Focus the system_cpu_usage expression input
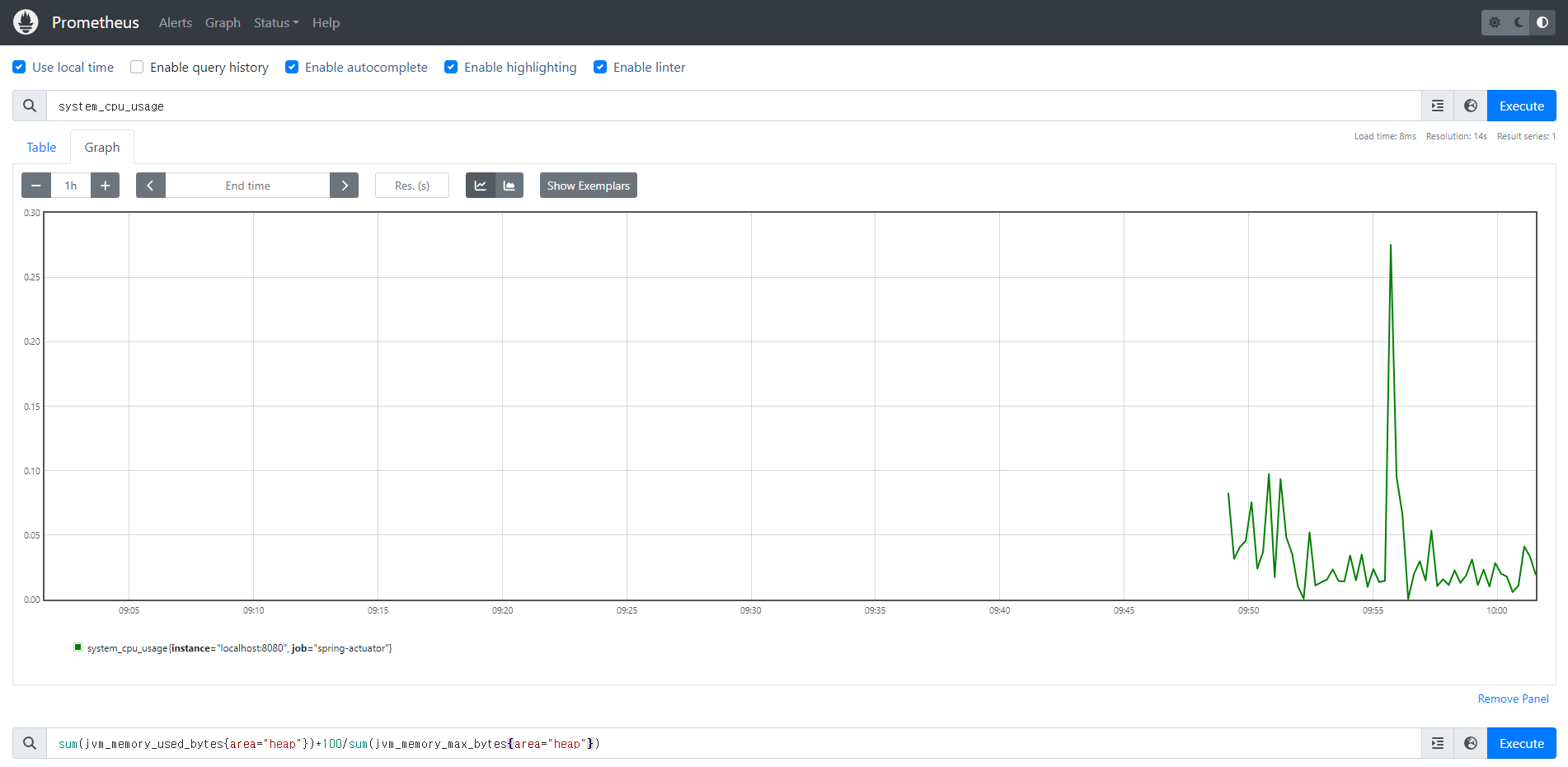 734,106
